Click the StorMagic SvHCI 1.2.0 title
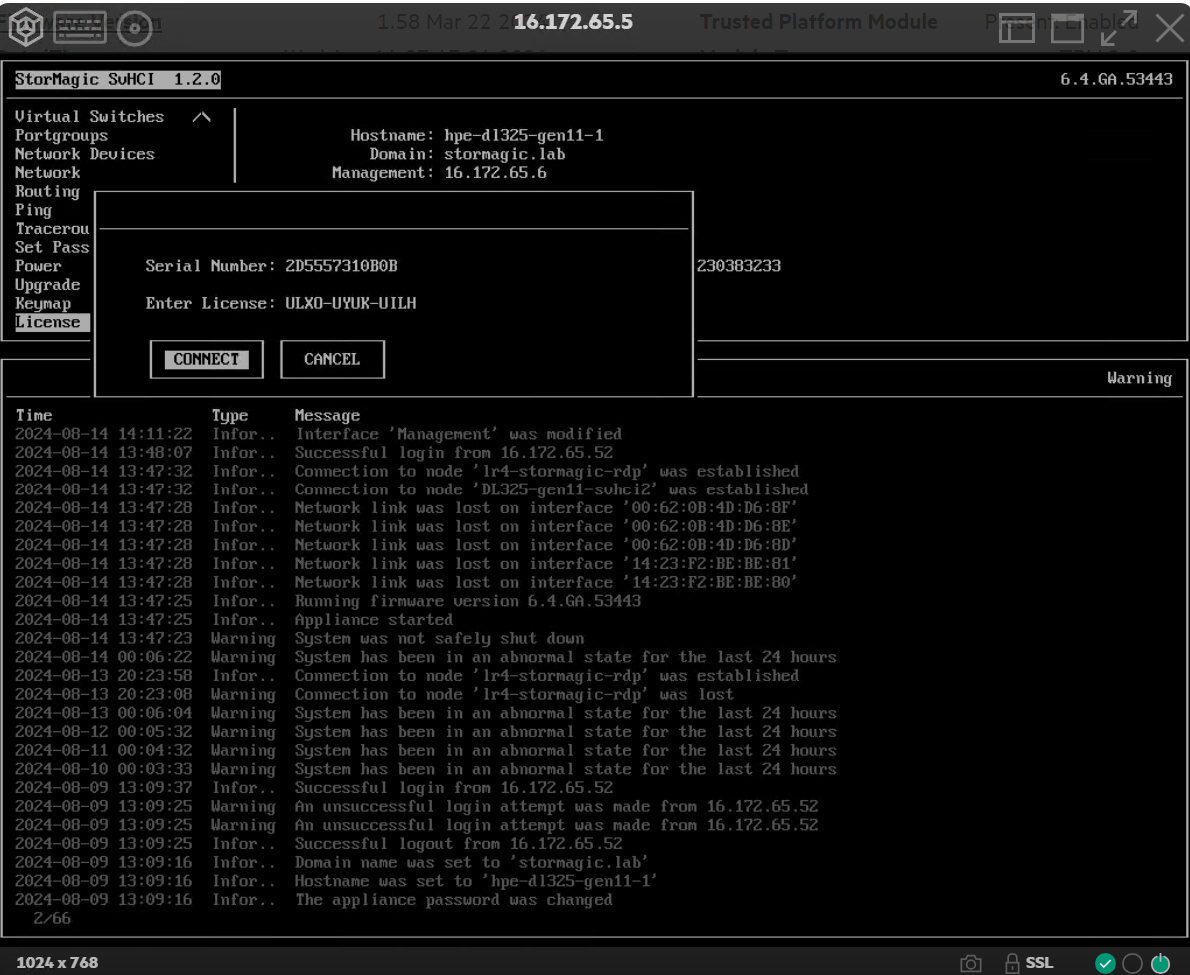 click(118, 80)
